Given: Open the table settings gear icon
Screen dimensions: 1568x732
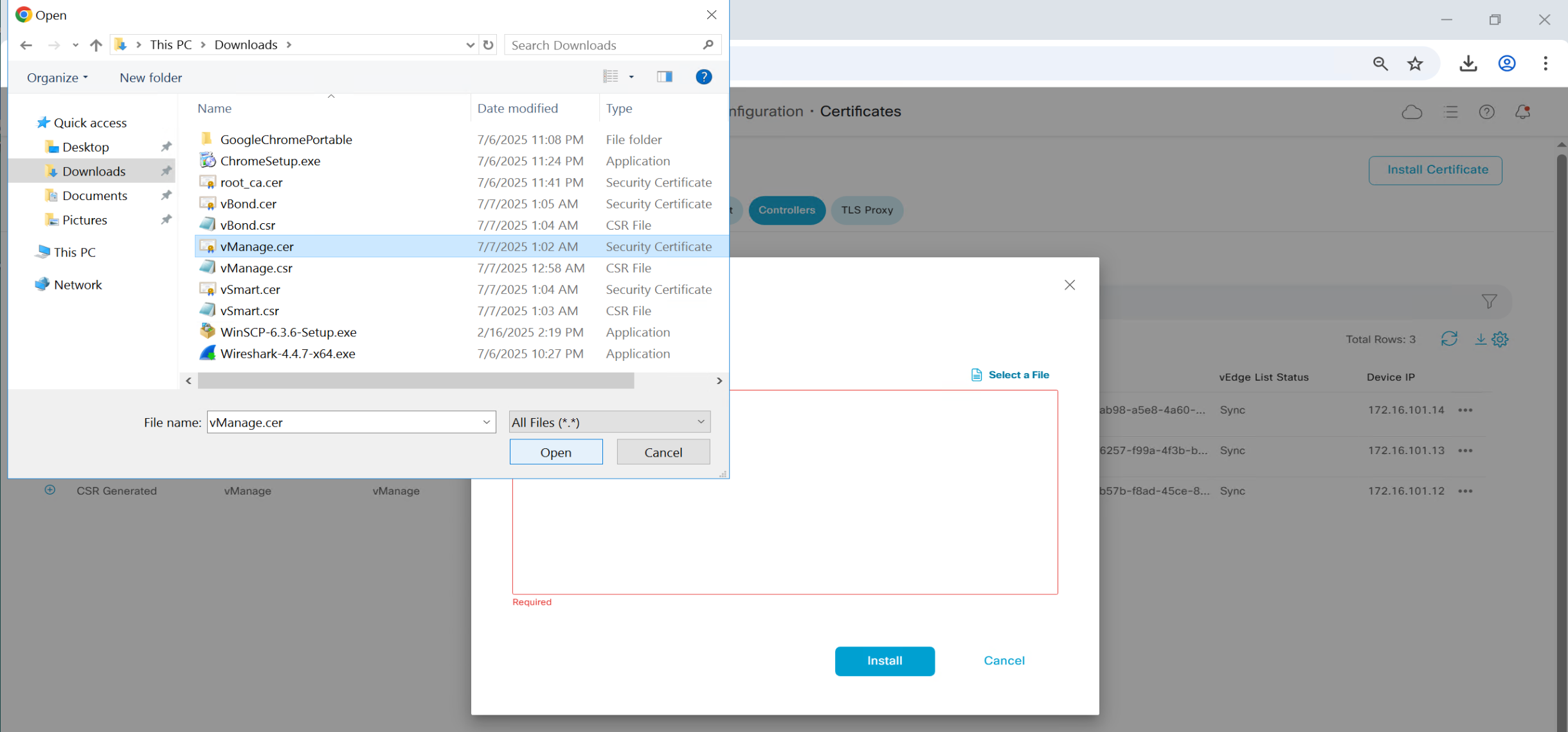Looking at the screenshot, I should click(x=1500, y=339).
